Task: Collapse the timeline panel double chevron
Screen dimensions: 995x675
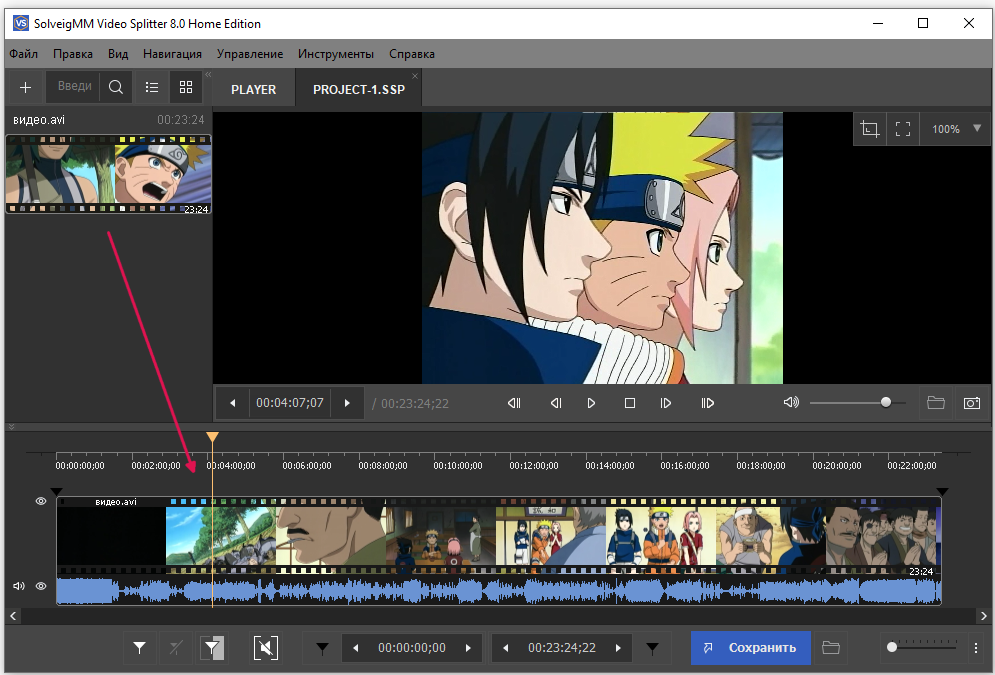Action: tap(11, 427)
